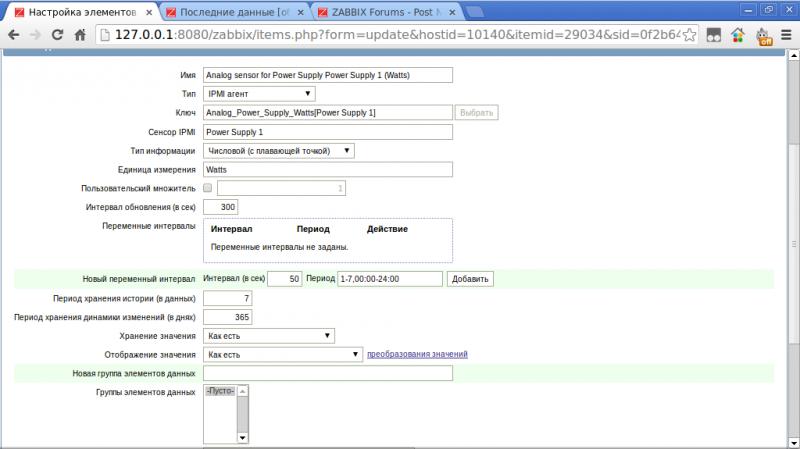Toggle the 'Пользовательский множитель' checkbox
This screenshot has height=449, width=800.
(208, 188)
